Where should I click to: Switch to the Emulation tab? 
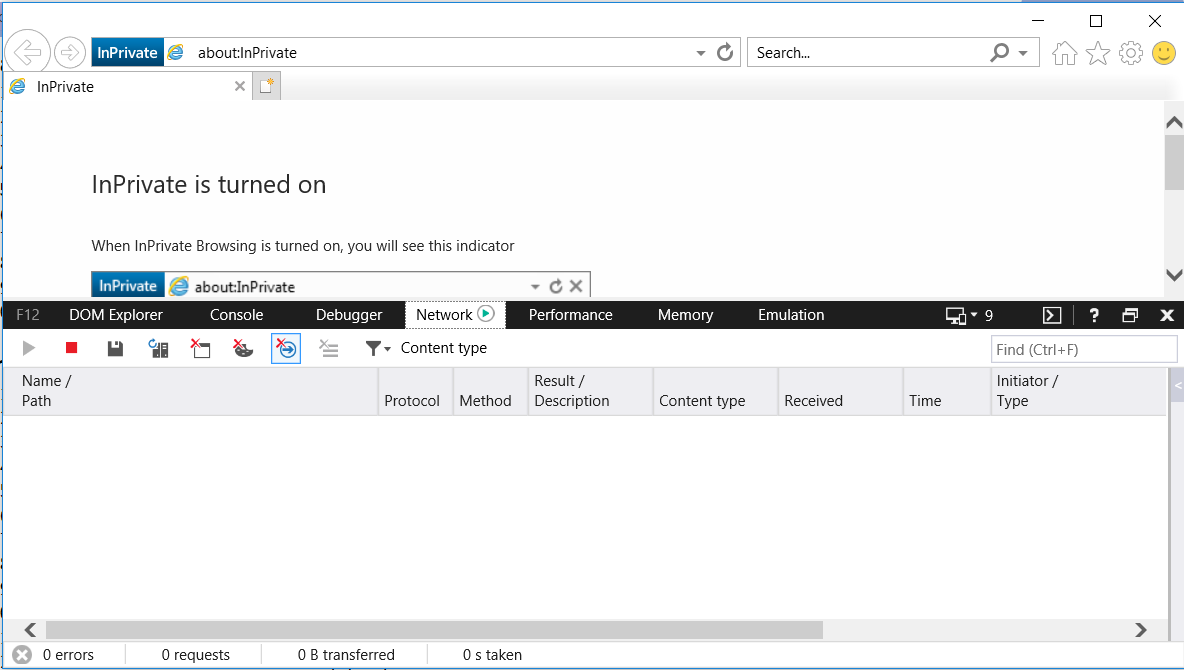tap(791, 315)
